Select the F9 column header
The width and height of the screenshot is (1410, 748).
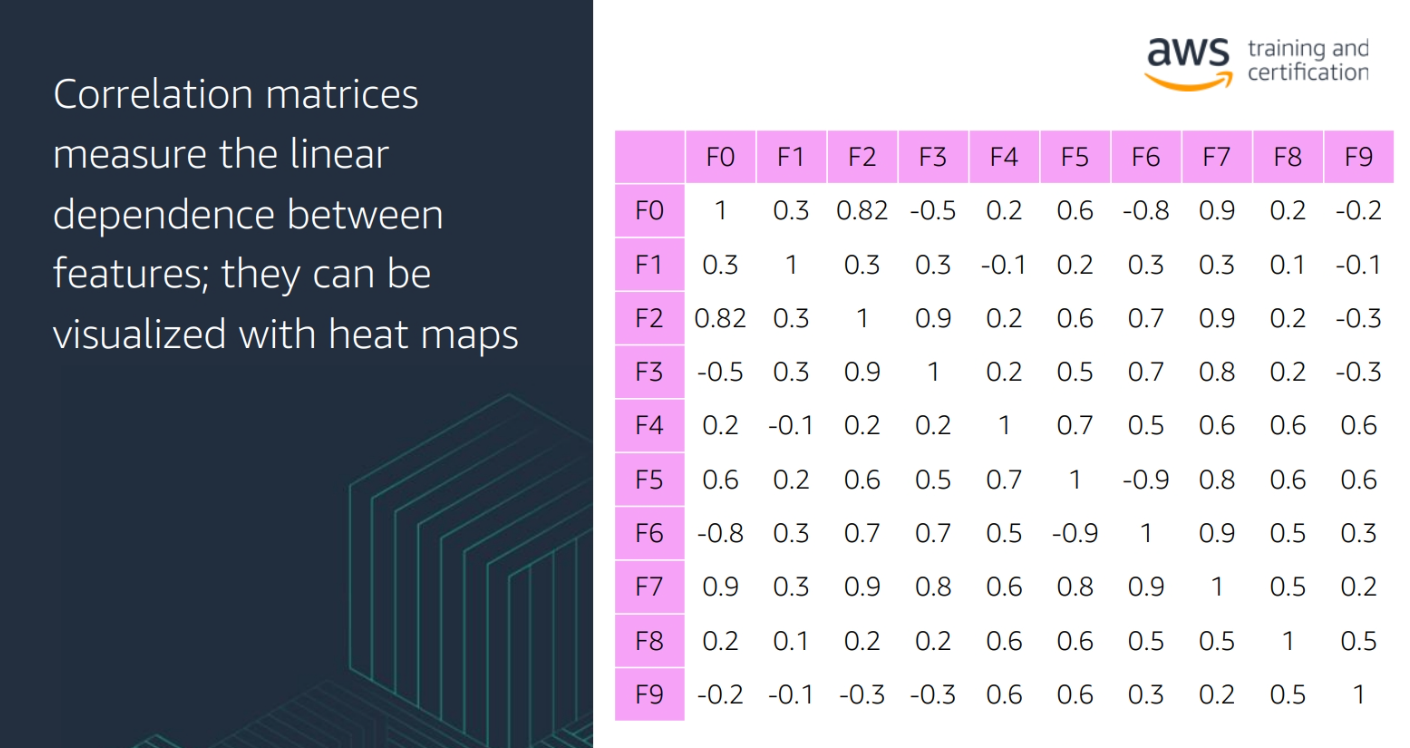1359,157
